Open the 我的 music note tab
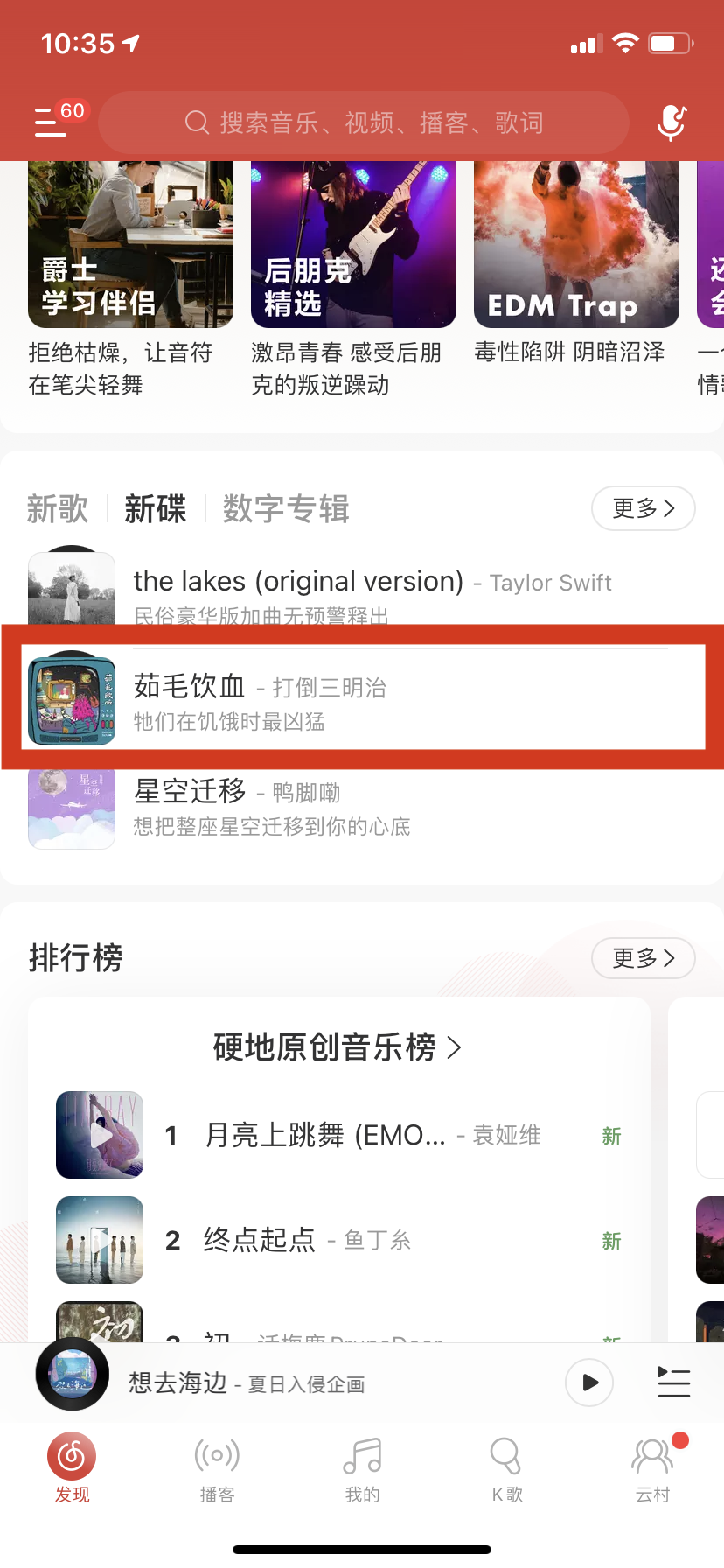Screen dimensions: 724x1568 click(362, 1469)
